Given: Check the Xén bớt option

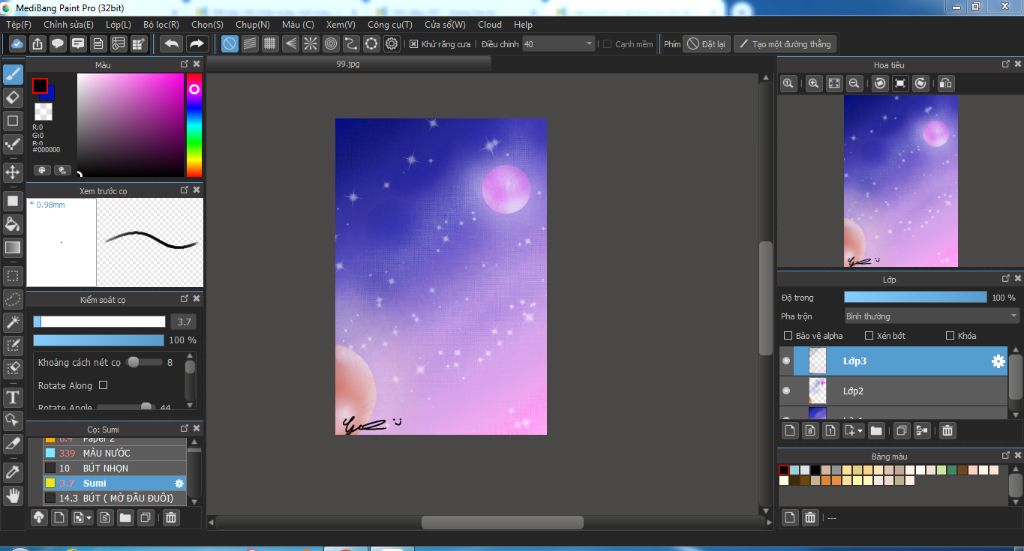Looking at the screenshot, I should click(x=869, y=336).
